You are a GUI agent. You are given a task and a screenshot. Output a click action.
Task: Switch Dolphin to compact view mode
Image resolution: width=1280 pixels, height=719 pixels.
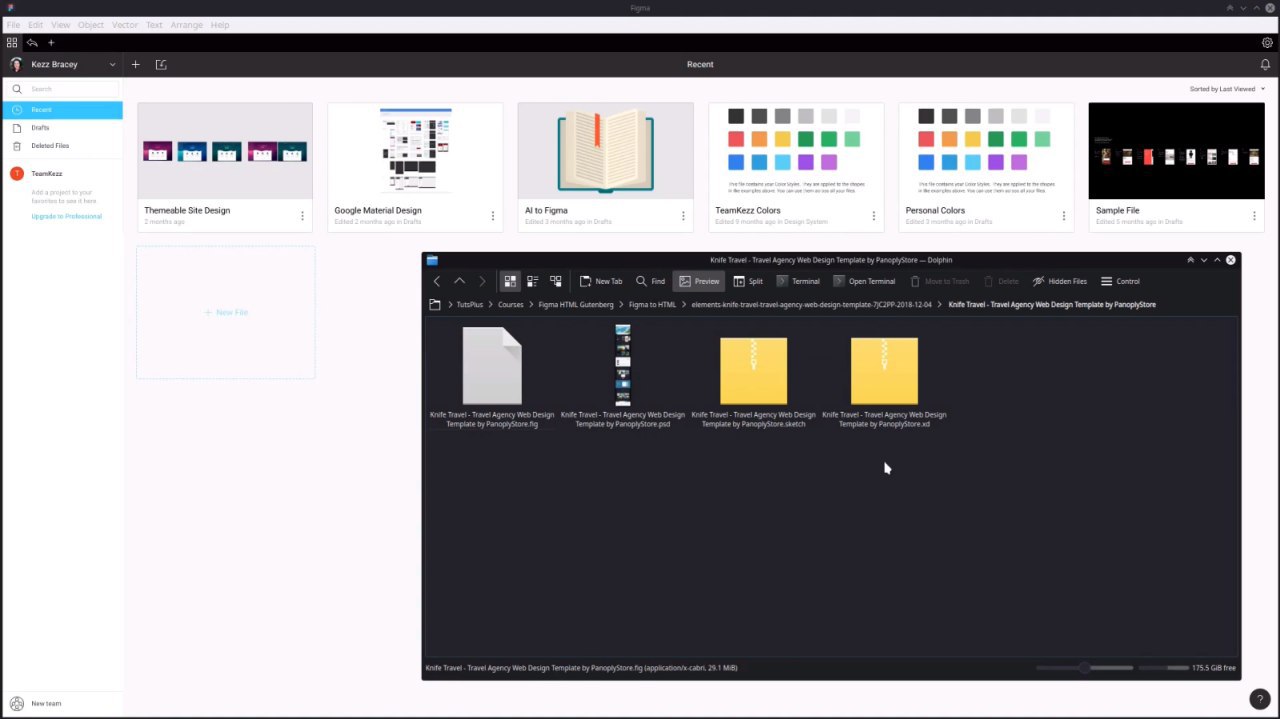(533, 281)
